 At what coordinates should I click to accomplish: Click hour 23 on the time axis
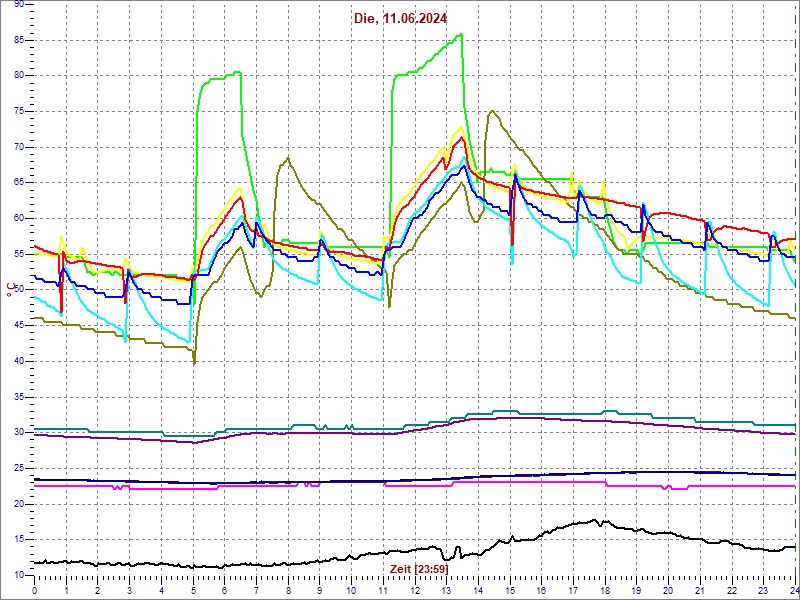click(x=764, y=589)
